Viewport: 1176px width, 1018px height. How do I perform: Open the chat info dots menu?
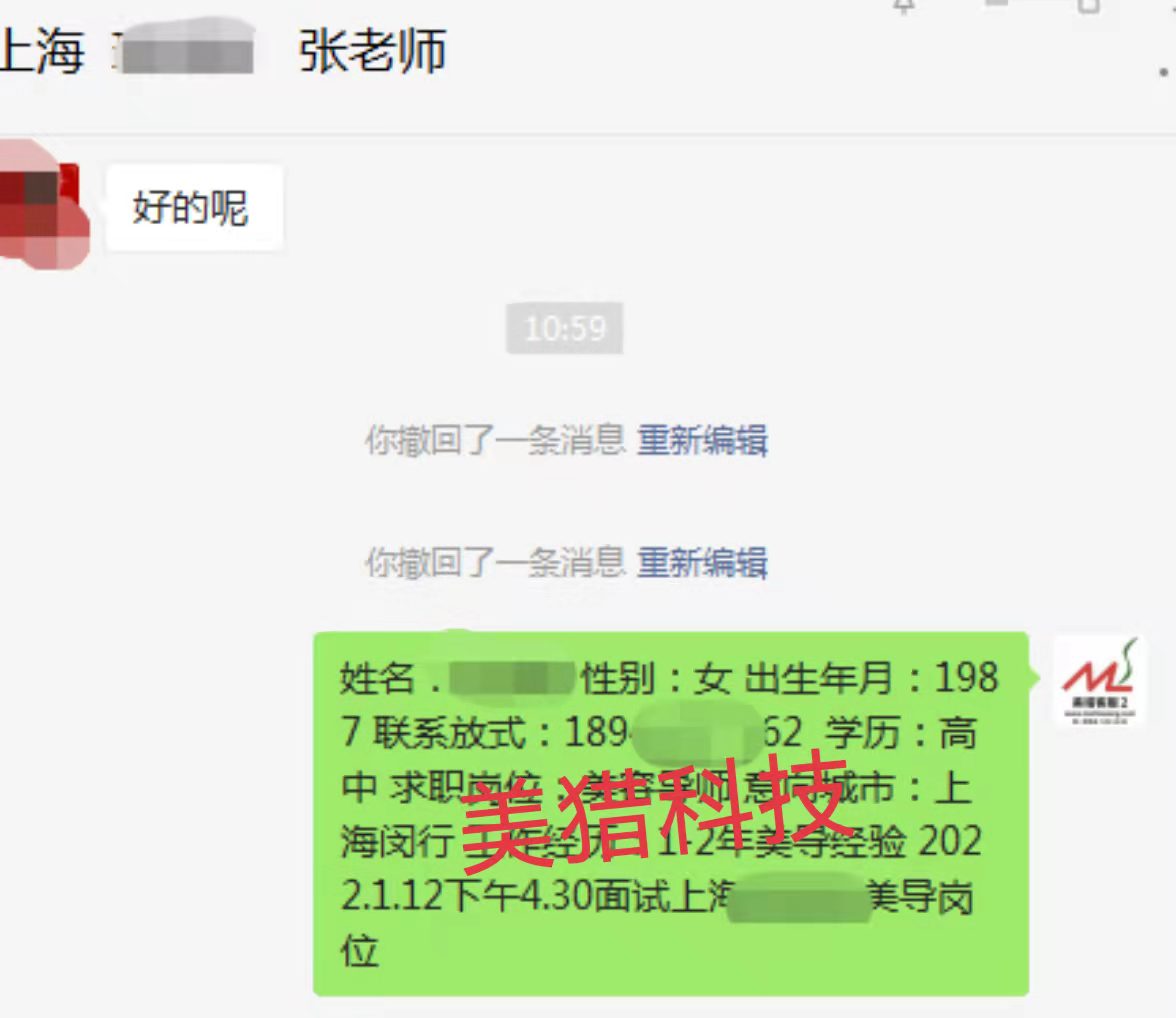click(x=1163, y=72)
